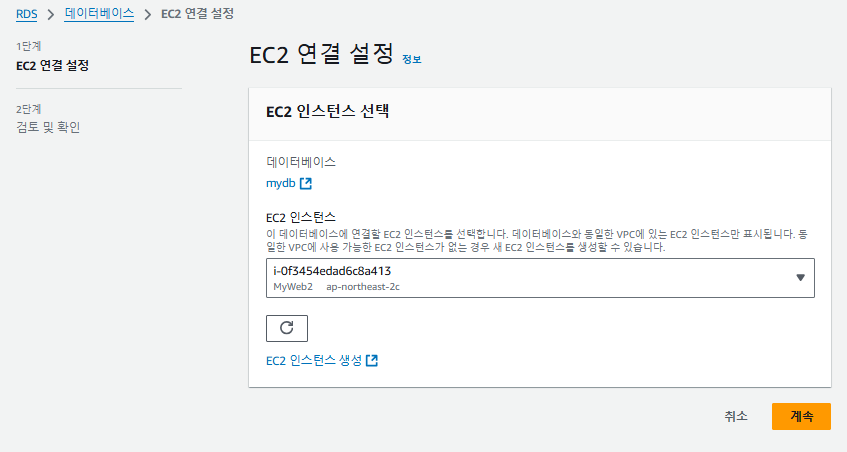Open the RDS breadcrumb link

26,14
